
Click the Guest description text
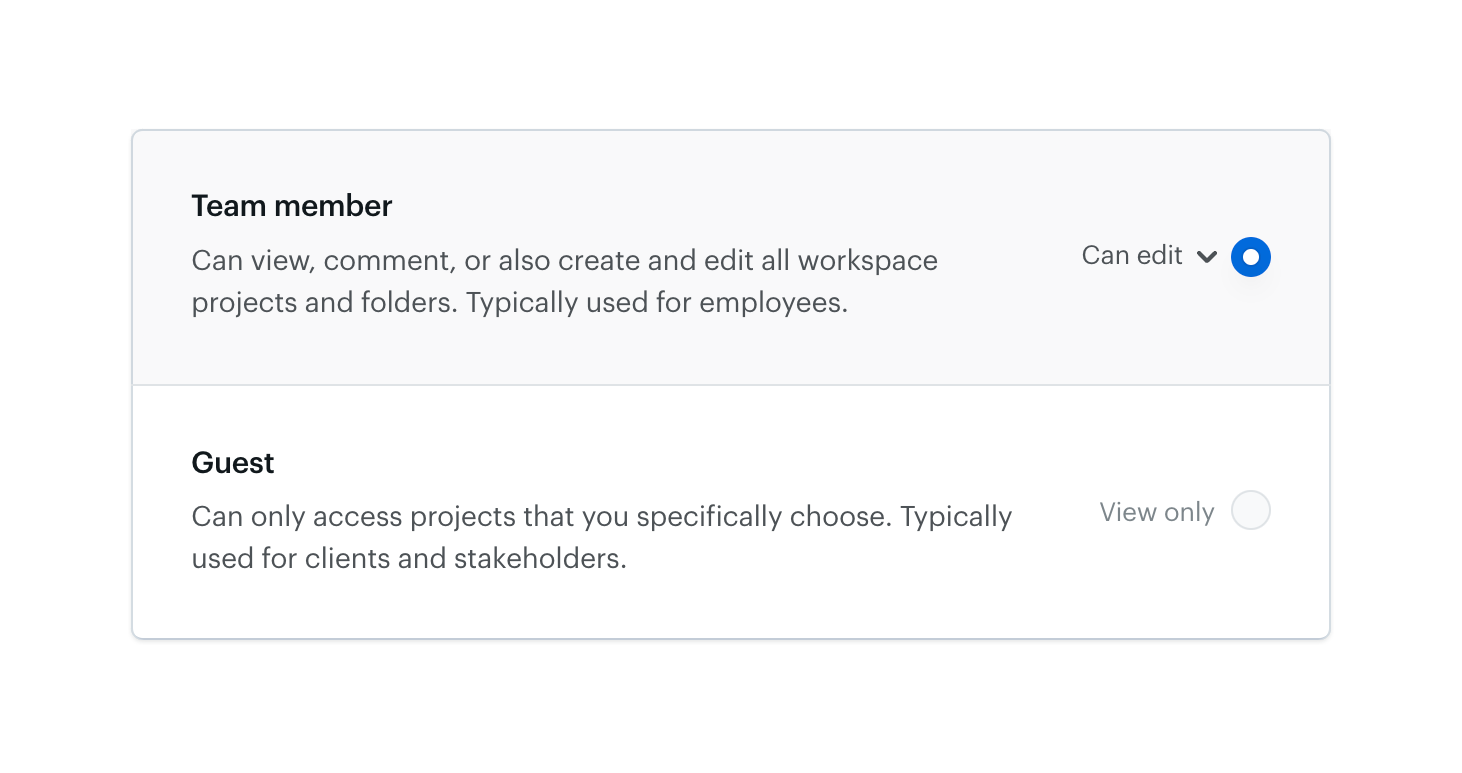pos(601,537)
